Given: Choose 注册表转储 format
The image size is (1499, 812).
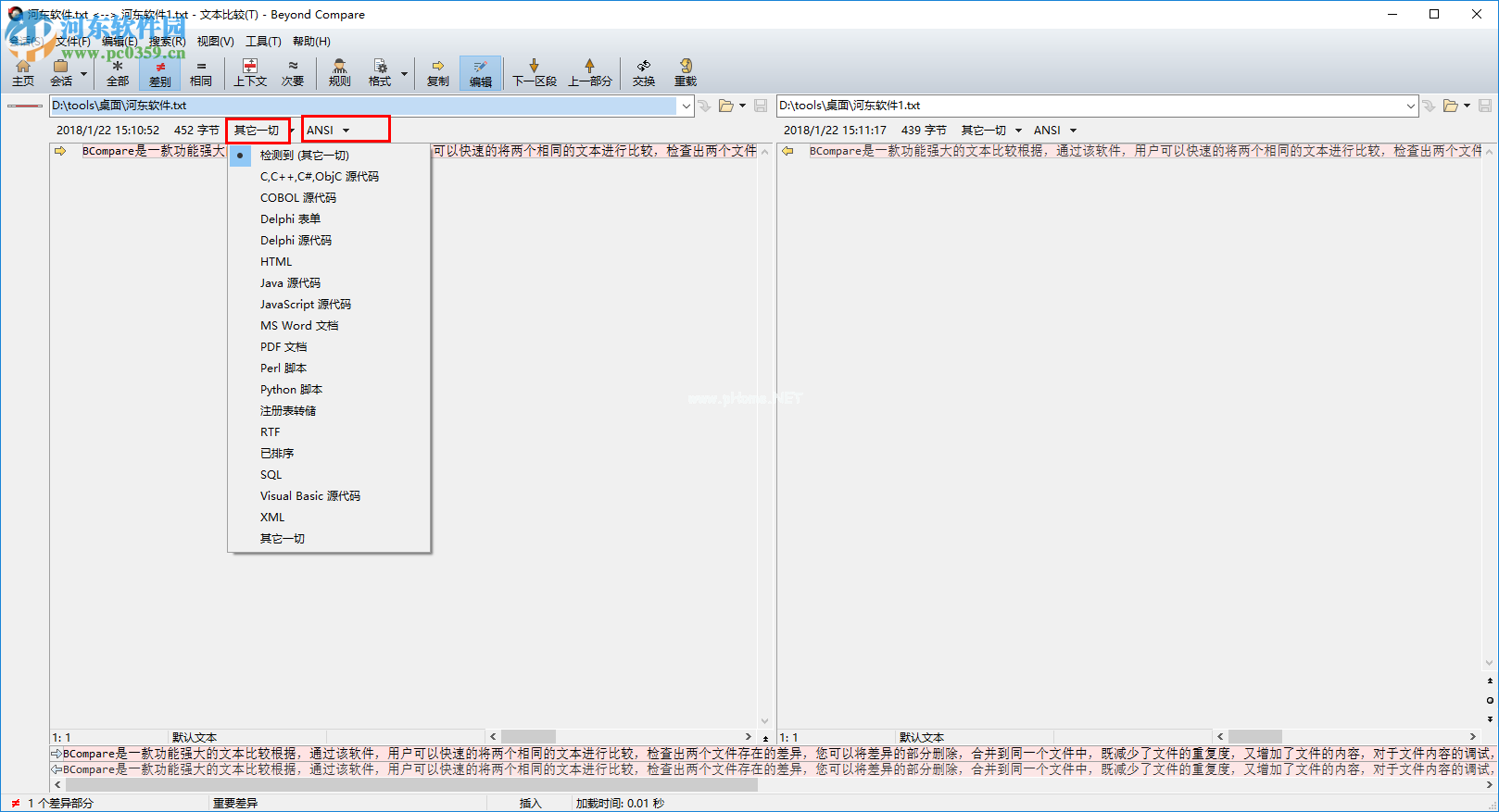Looking at the screenshot, I should [329, 411].
